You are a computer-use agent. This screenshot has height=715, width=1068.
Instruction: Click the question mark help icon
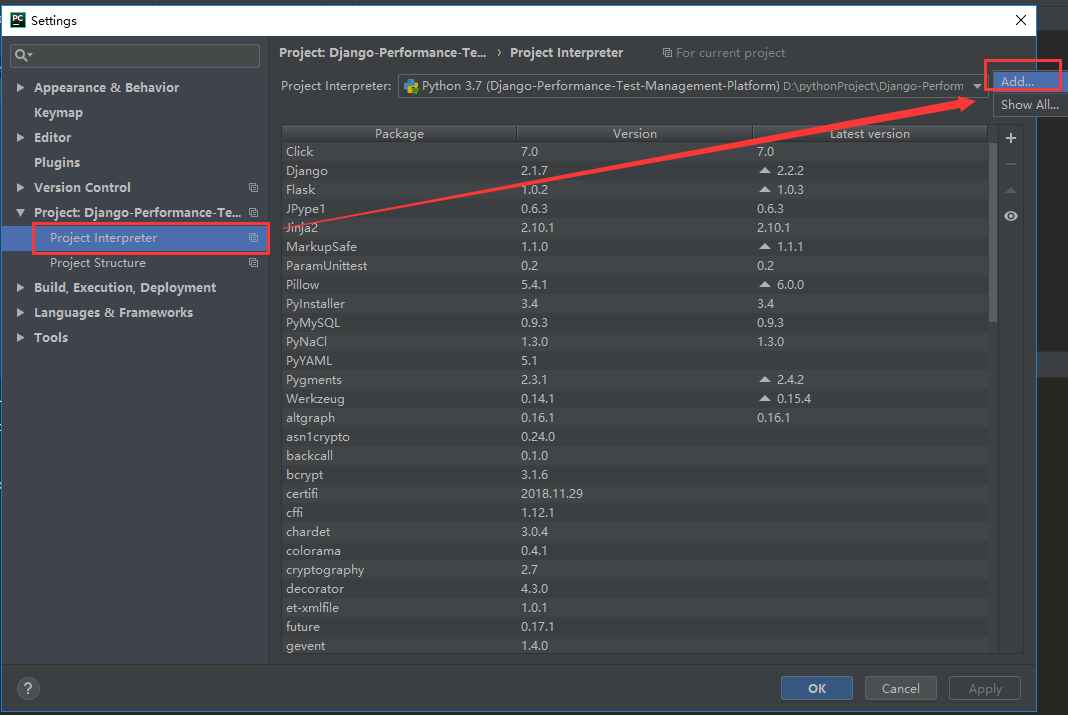(28, 688)
